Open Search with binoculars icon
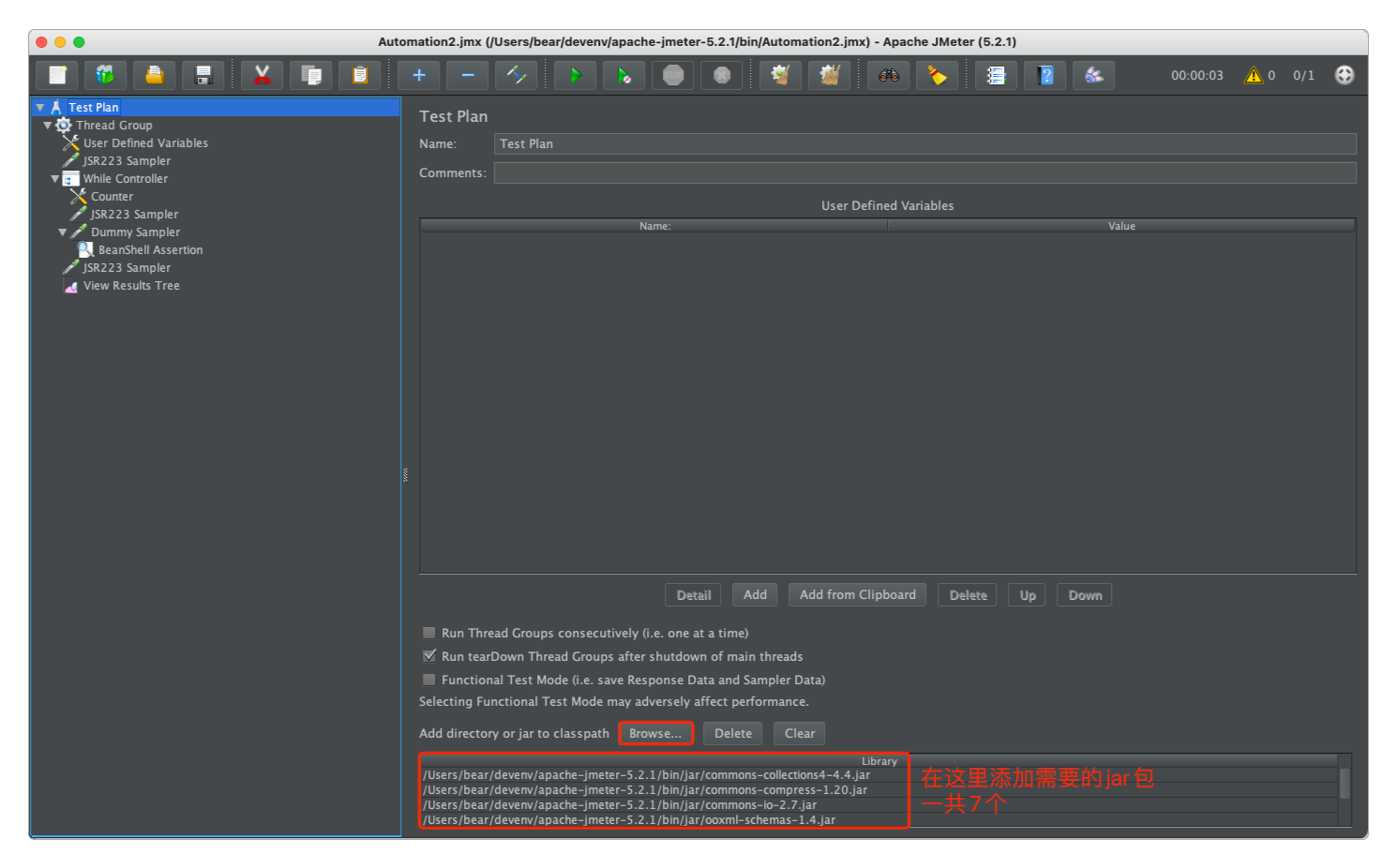 (x=889, y=75)
